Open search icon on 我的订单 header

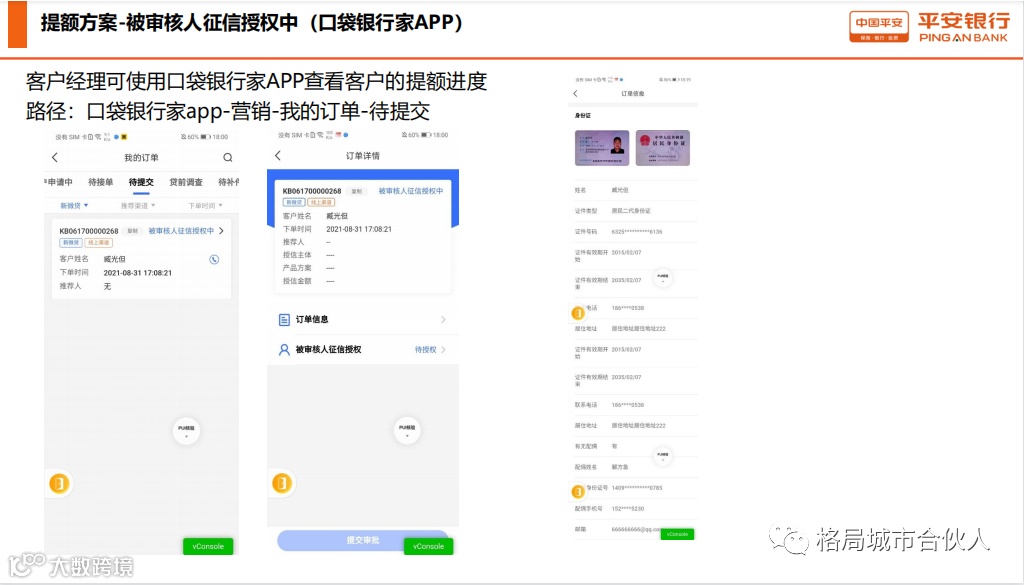227,157
